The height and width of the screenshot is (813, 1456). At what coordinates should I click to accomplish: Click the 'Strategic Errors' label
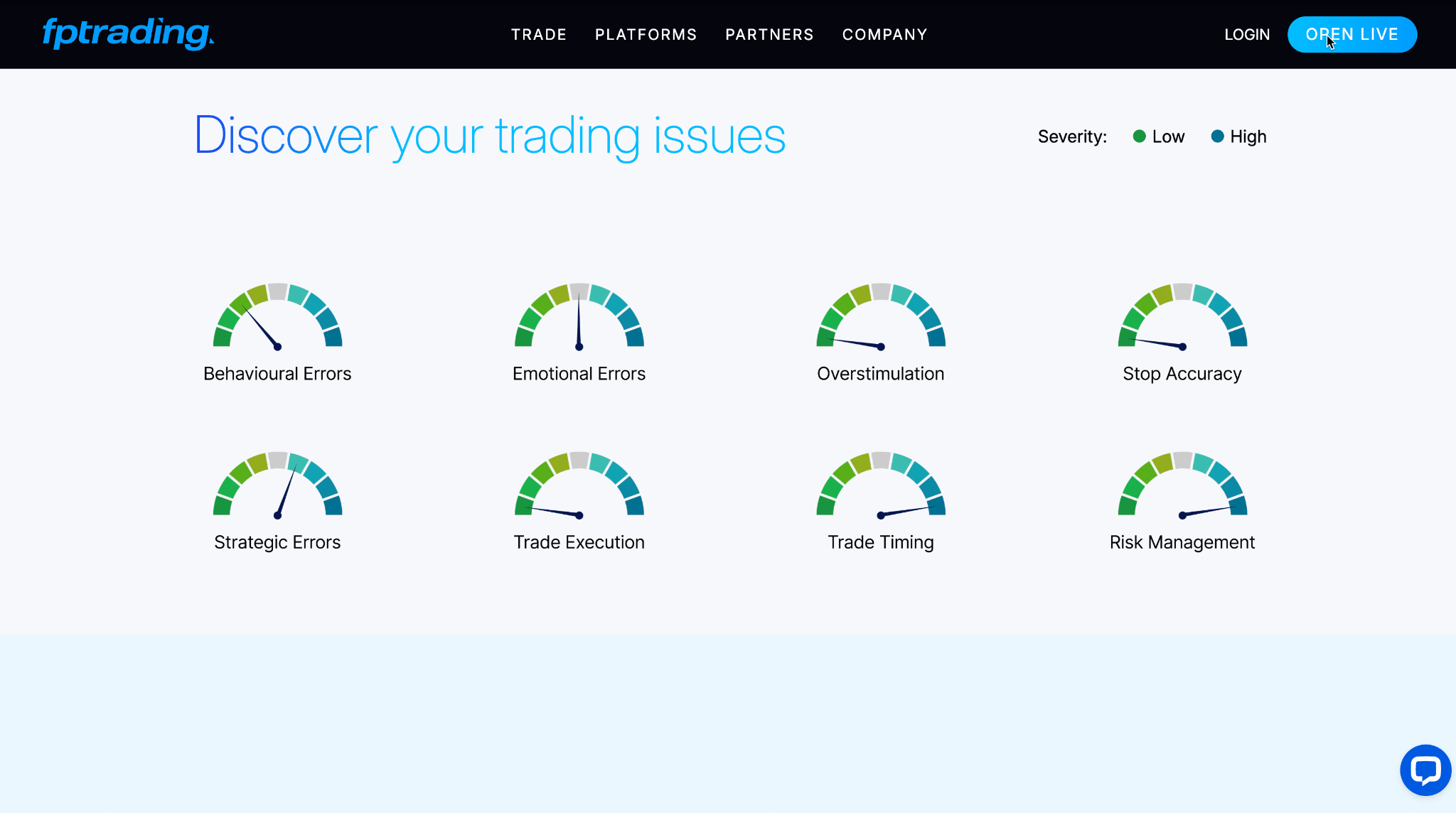pyautogui.click(x=277, y=542)
